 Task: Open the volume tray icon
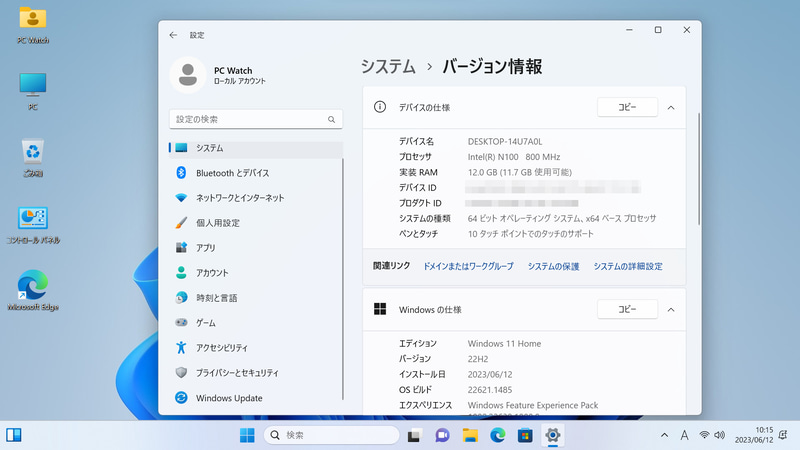[x=719, y=435]
